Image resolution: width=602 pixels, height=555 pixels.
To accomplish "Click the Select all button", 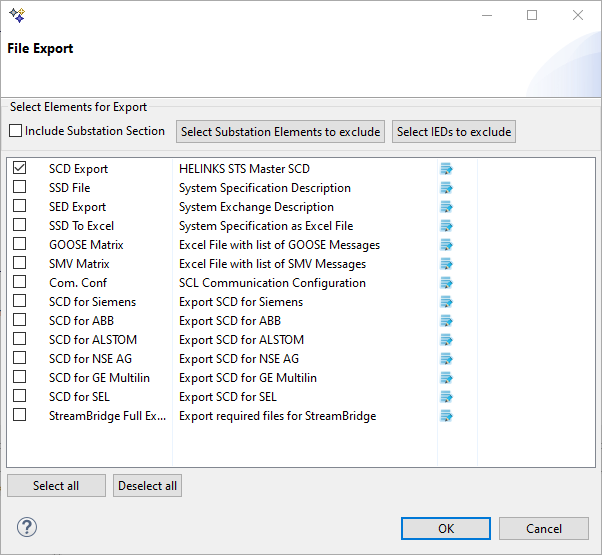I will click(56, 486).
